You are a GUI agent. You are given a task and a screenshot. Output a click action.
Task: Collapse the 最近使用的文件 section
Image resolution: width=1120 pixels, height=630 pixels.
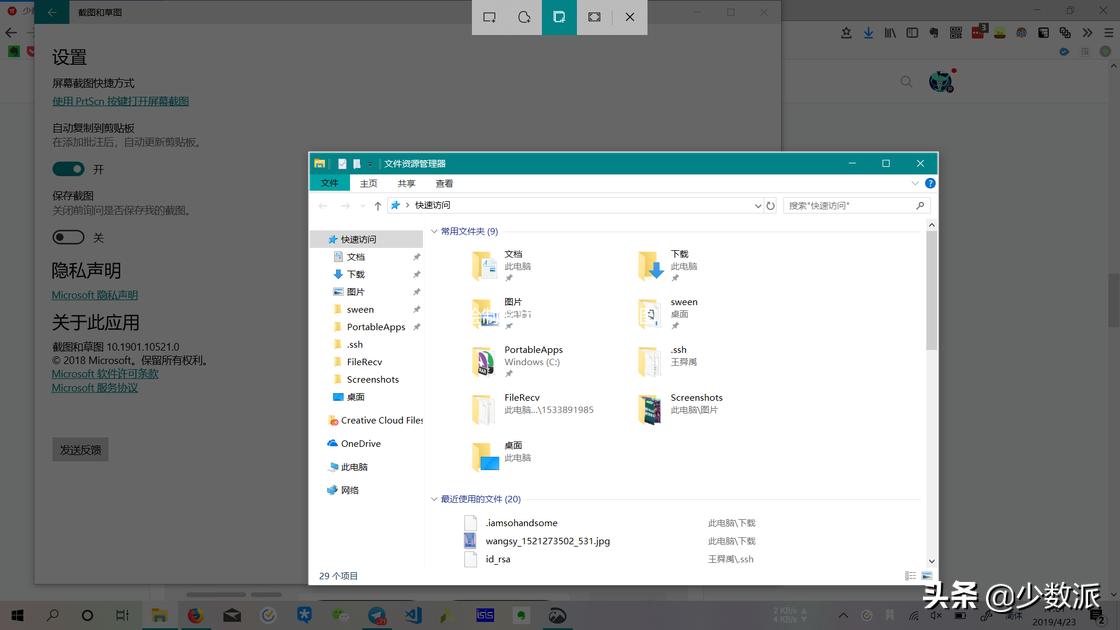coord(432,498)
